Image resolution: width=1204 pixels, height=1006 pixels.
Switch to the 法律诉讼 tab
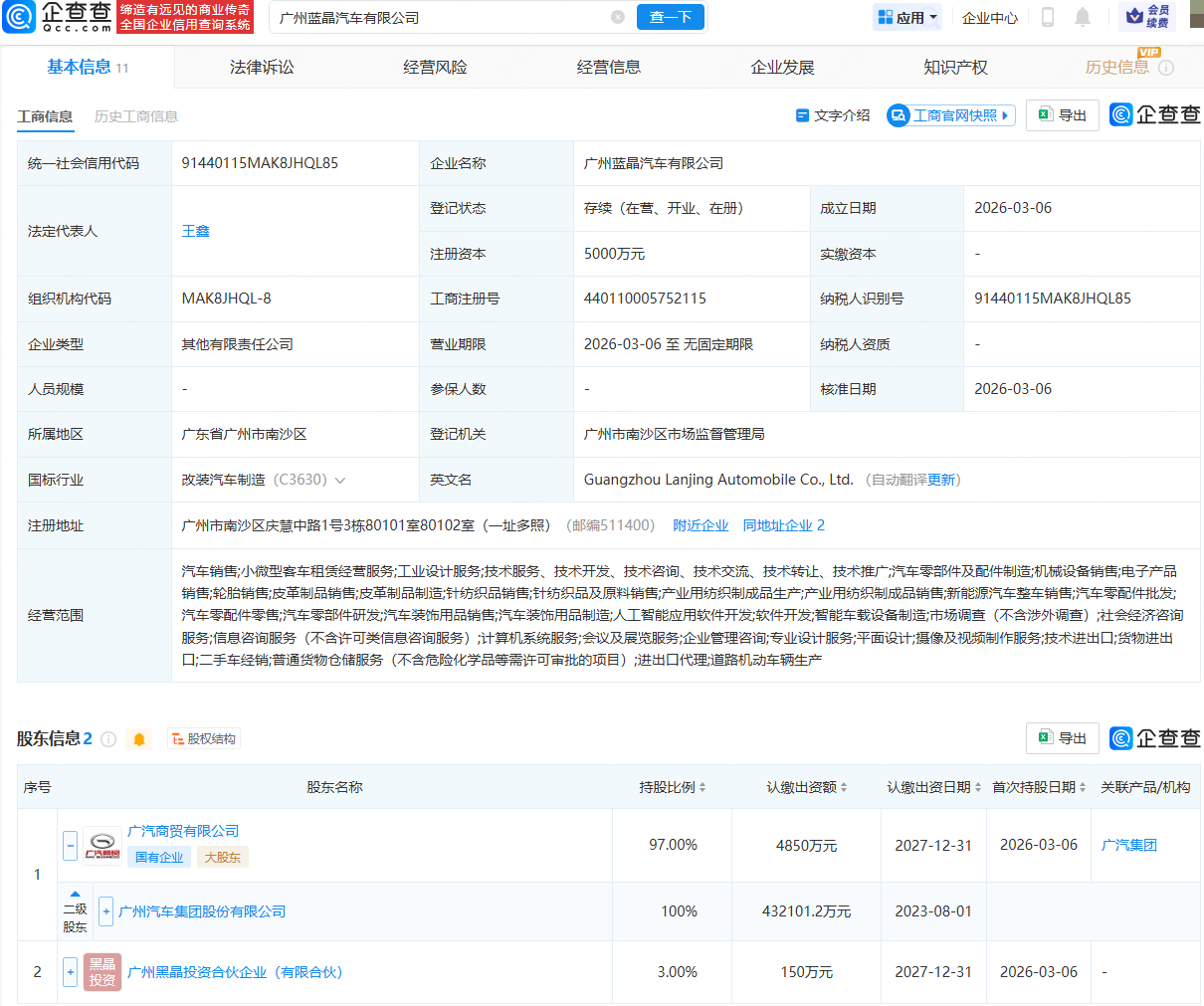[262, 67]
